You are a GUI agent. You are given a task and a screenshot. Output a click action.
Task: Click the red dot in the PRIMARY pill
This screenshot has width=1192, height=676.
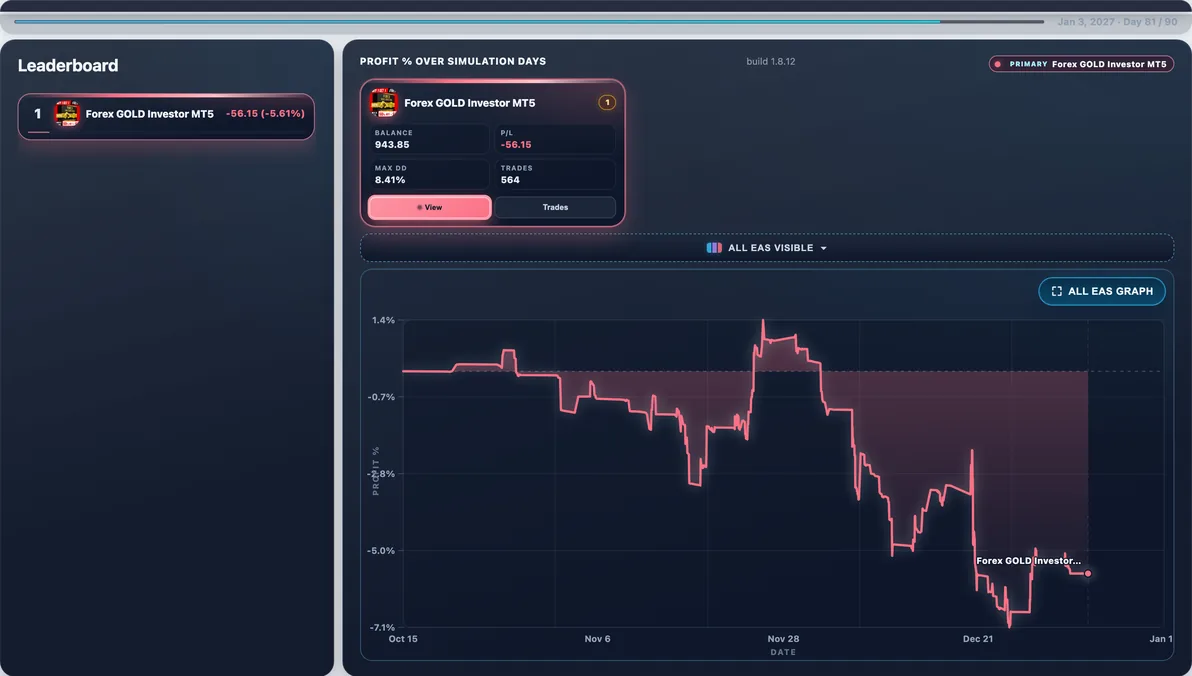point(997,64)
